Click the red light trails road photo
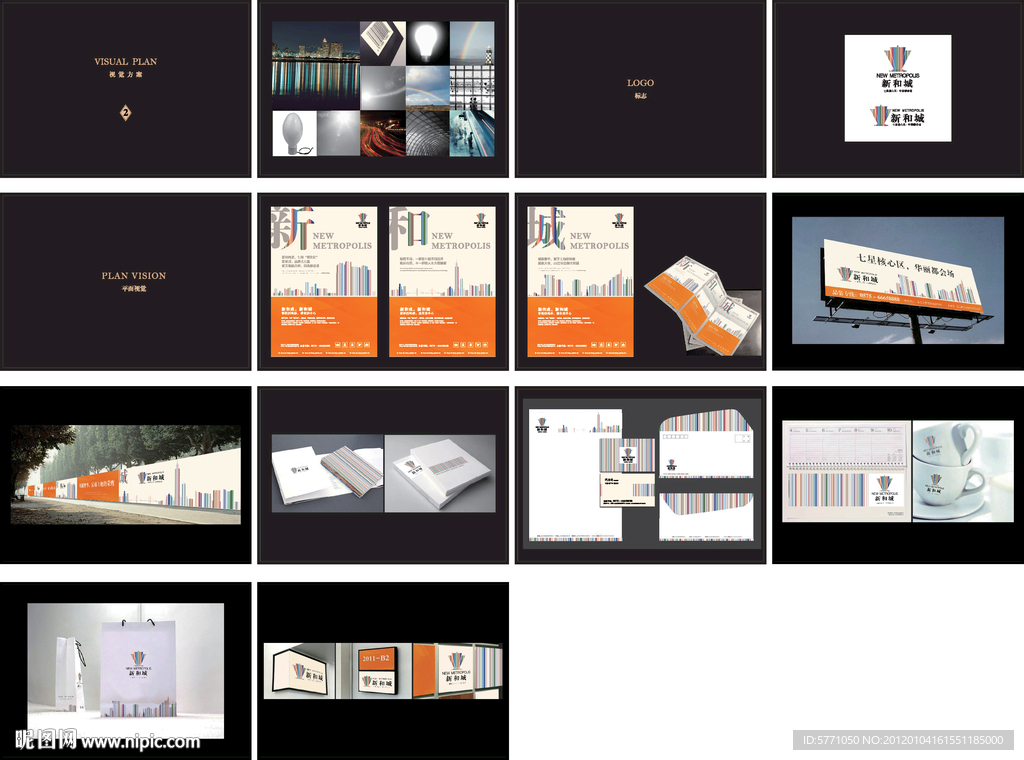Viewport: 1024px width, 760px height. [383, 133]
